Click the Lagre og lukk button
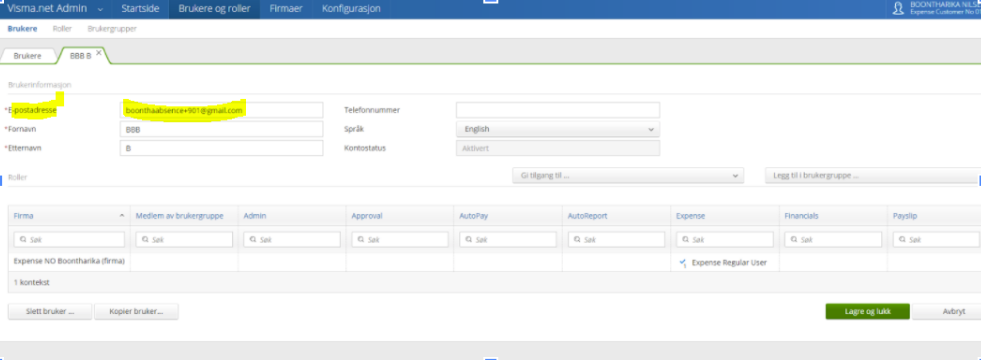The image size is (981, 360). [867, 311]
